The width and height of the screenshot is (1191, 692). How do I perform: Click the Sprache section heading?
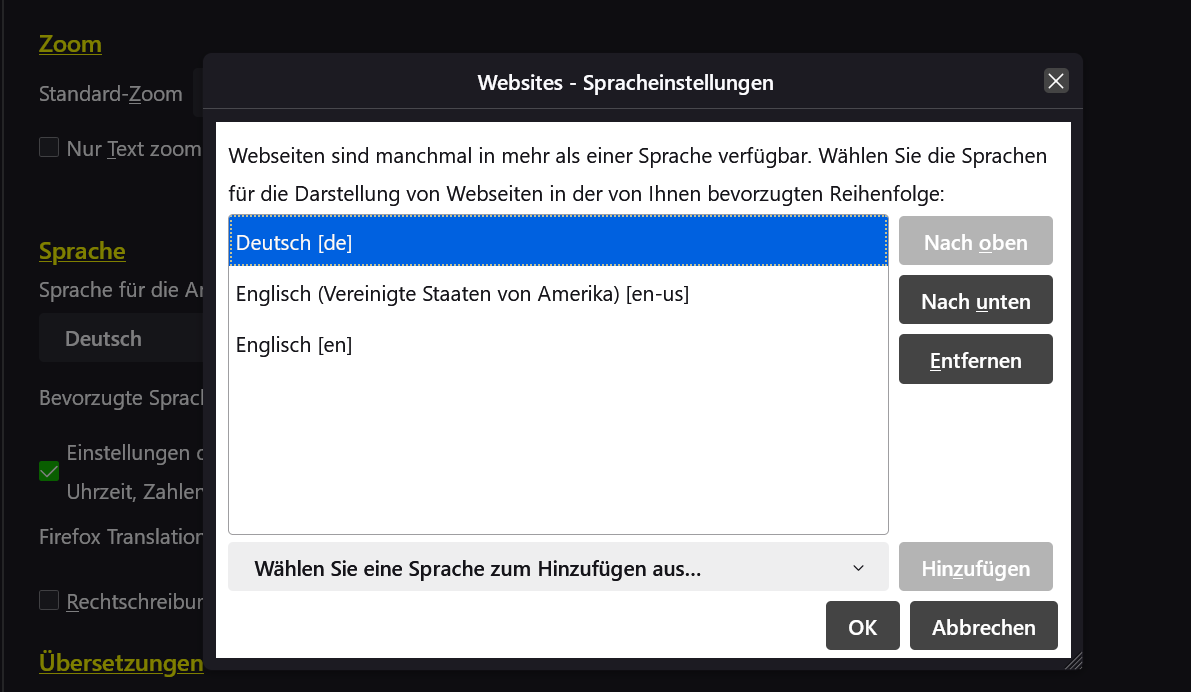click(82, 250)
